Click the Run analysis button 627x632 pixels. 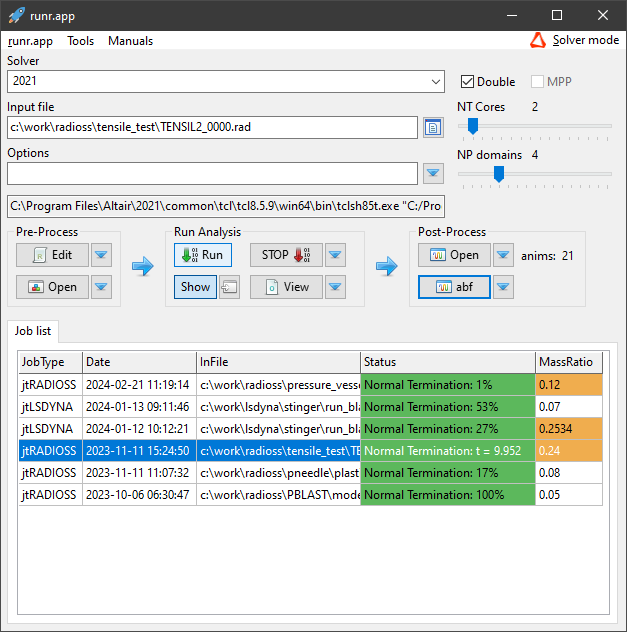[x=203, y=255]
